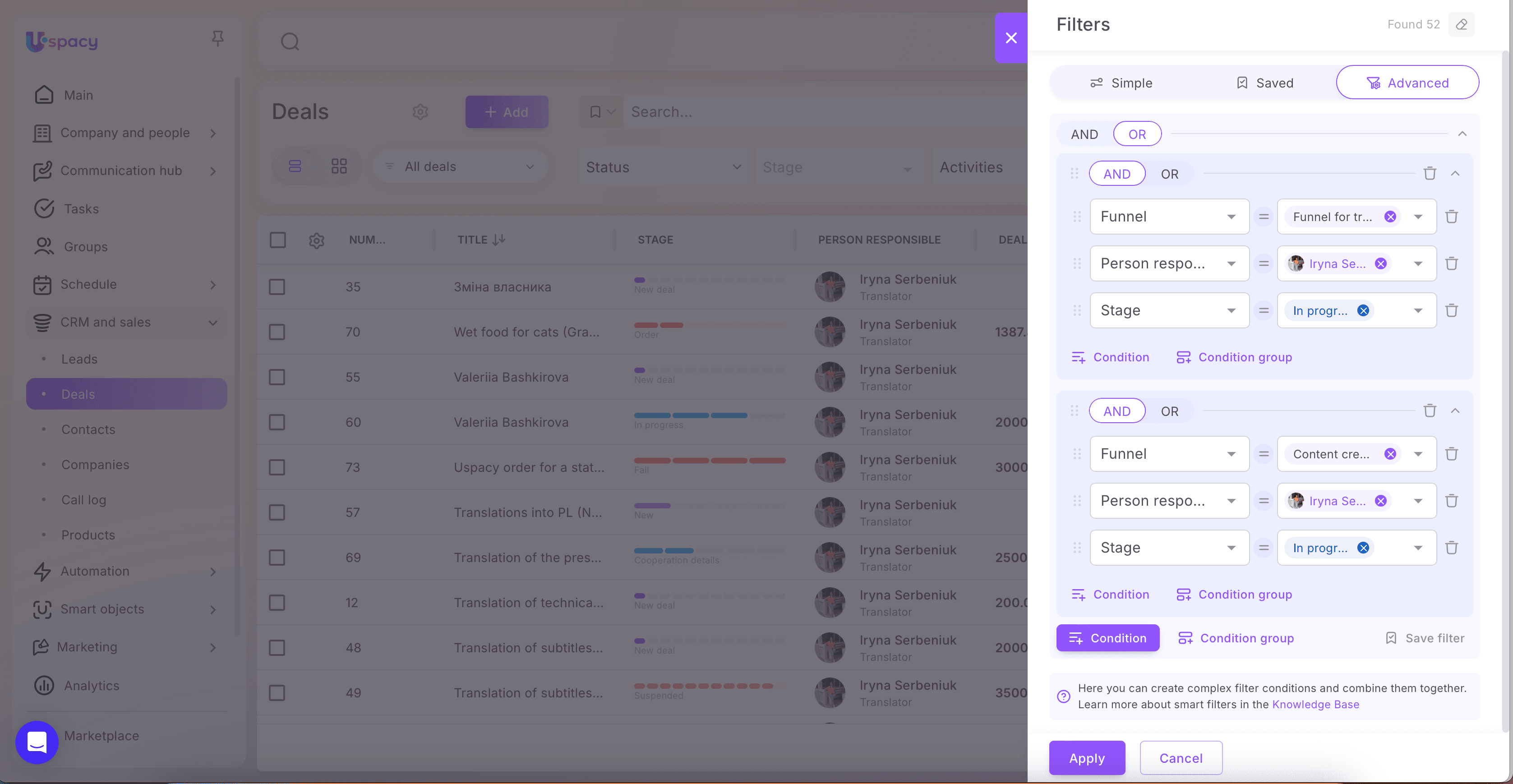Click the pin sidebar icon
1513x784 pixels.
point(217,39)
